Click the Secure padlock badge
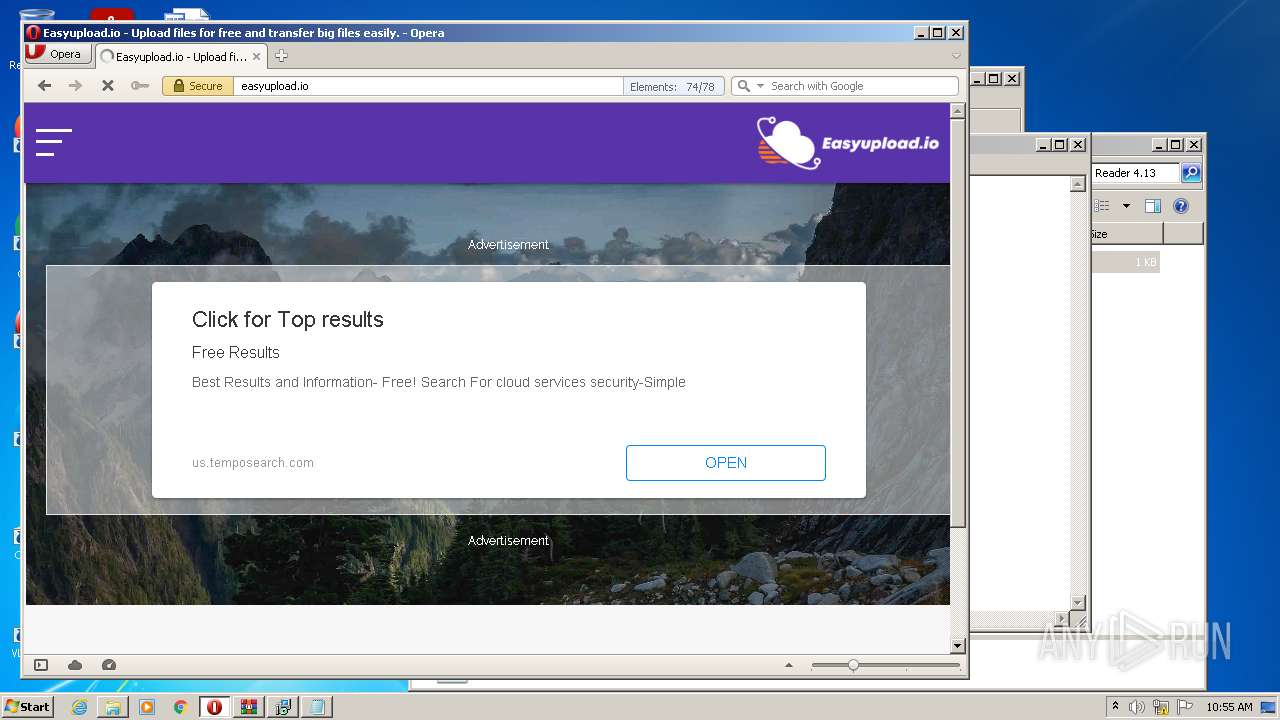 point(198,86)
